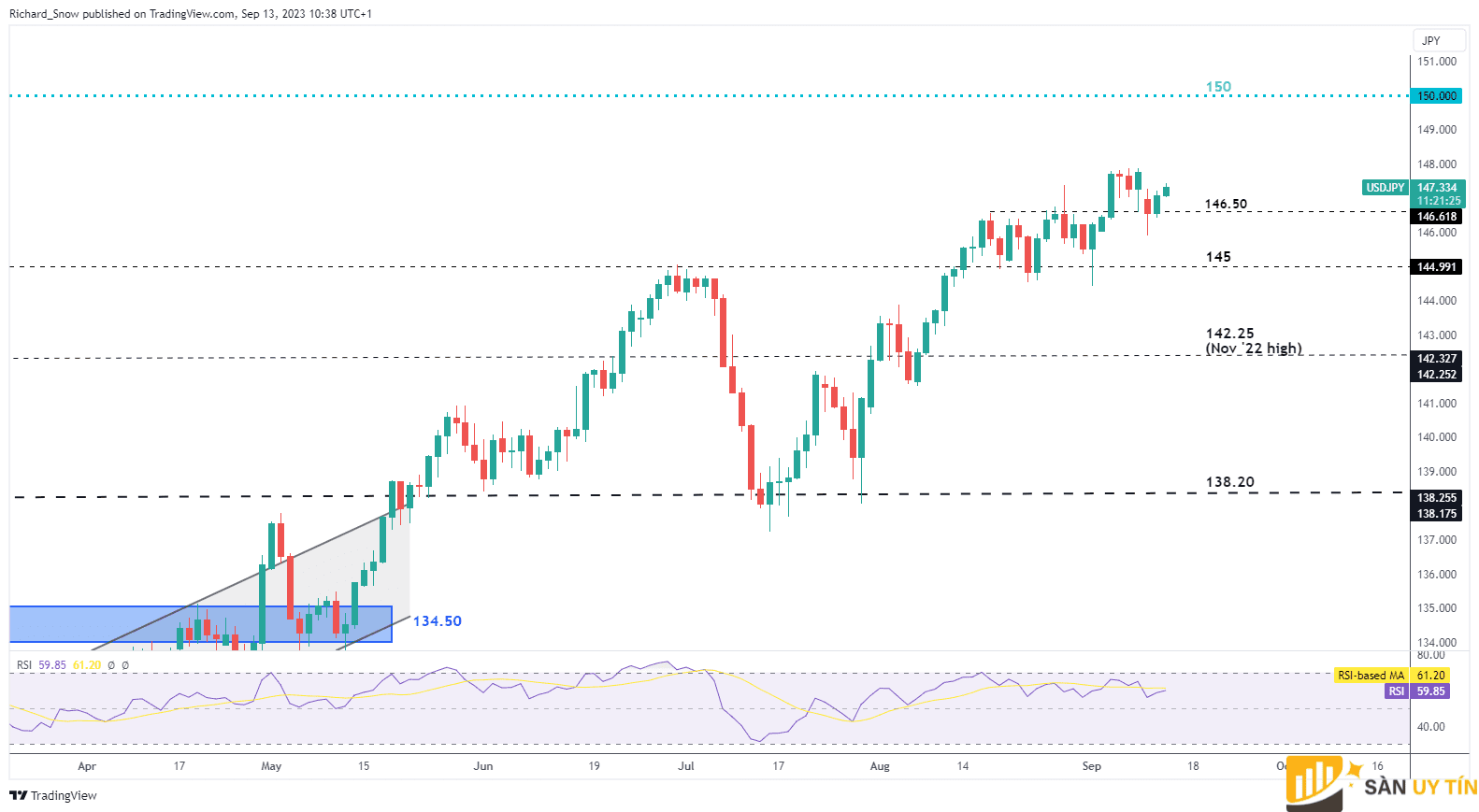The width and height of the screenshot is (1479, 812).
Task: Click the 144.991 price axis label
Action: coord(1436,267)
